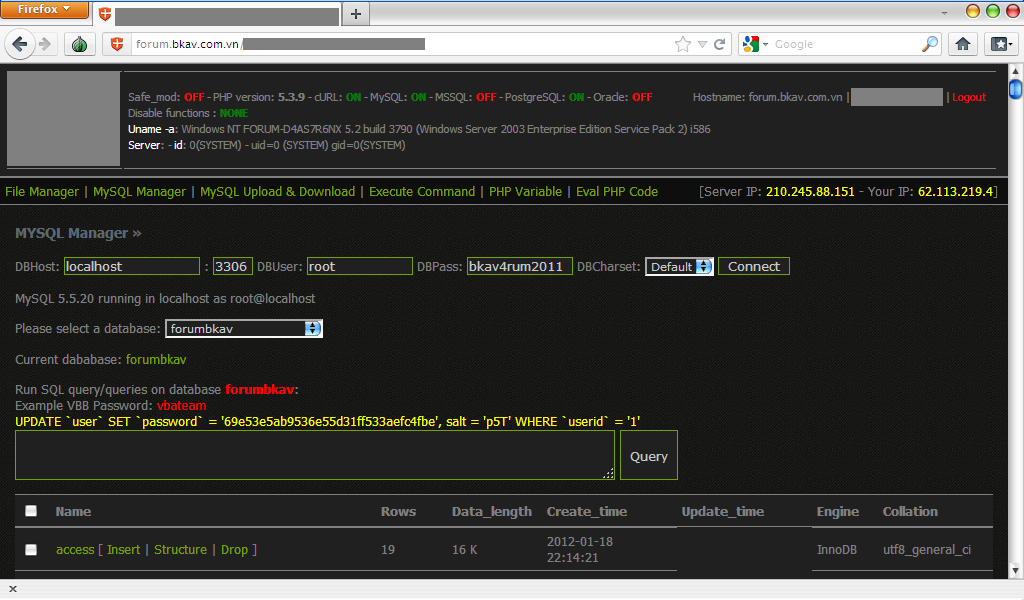Go to the browser home page
This screenshot has width=1024, height=600.
(x=963, y=44)
